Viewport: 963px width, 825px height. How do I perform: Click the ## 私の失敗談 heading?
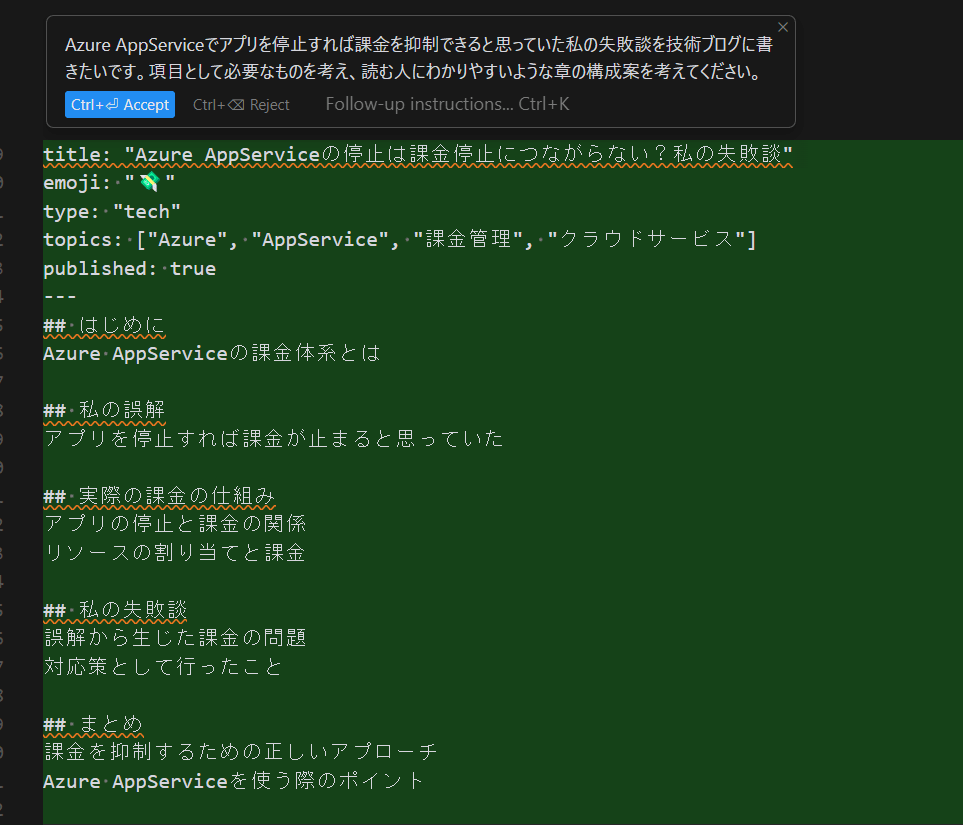tap(115, 610)
